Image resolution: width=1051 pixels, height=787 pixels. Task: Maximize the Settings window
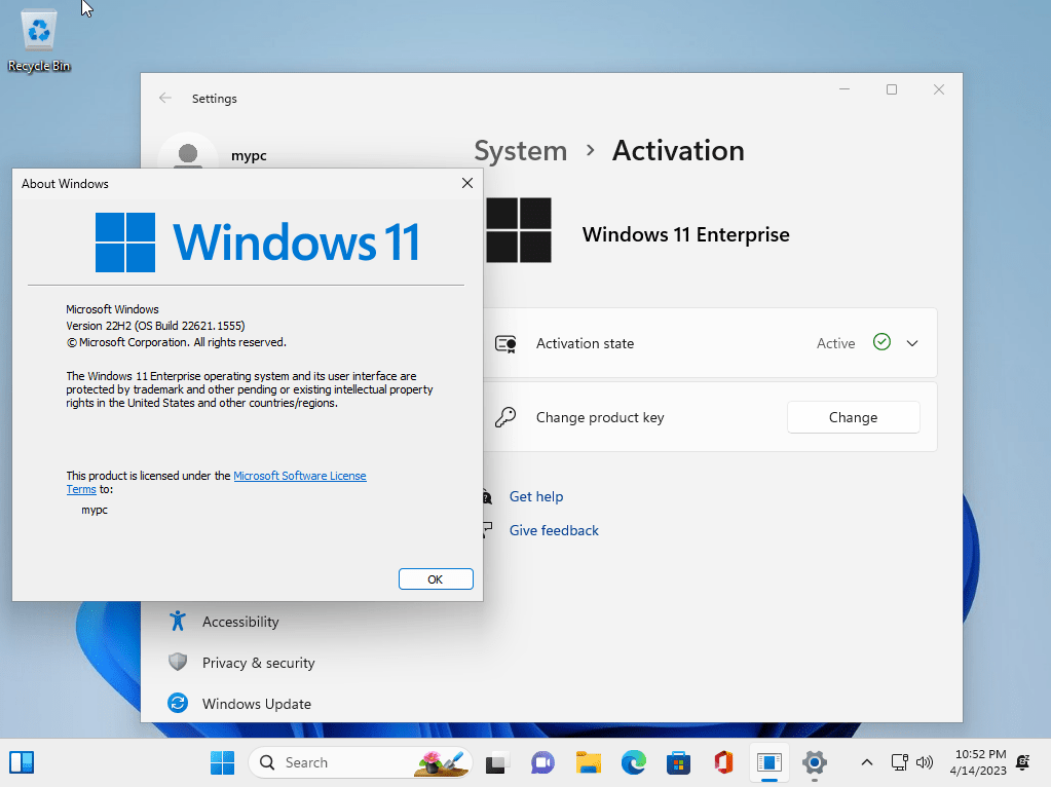891,90
